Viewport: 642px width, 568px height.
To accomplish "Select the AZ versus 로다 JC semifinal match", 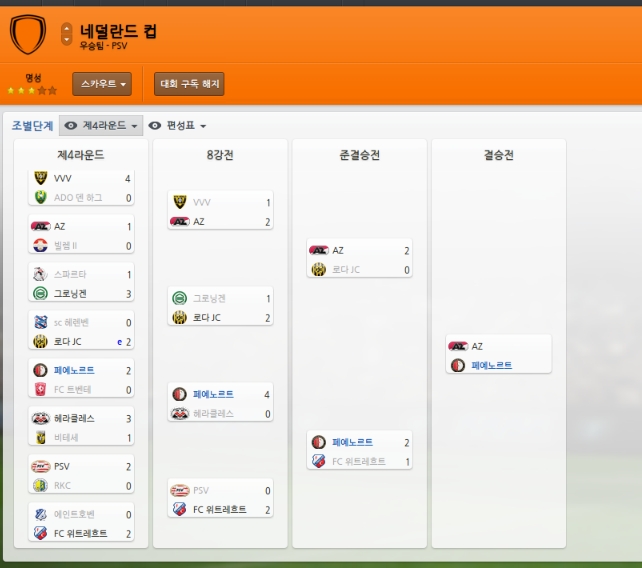I will coord(359,260).
